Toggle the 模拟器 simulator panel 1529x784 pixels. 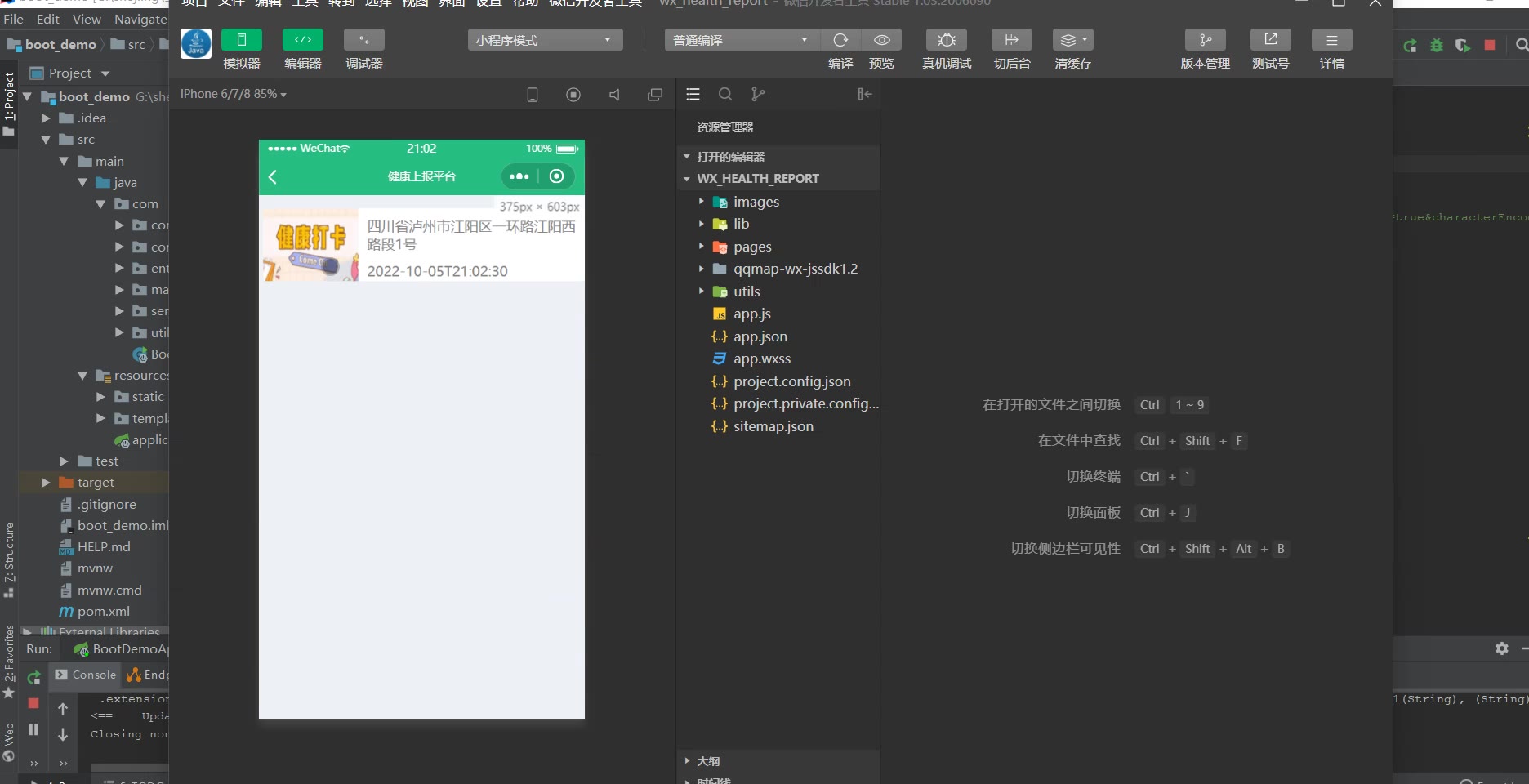(x=242, y=40)
